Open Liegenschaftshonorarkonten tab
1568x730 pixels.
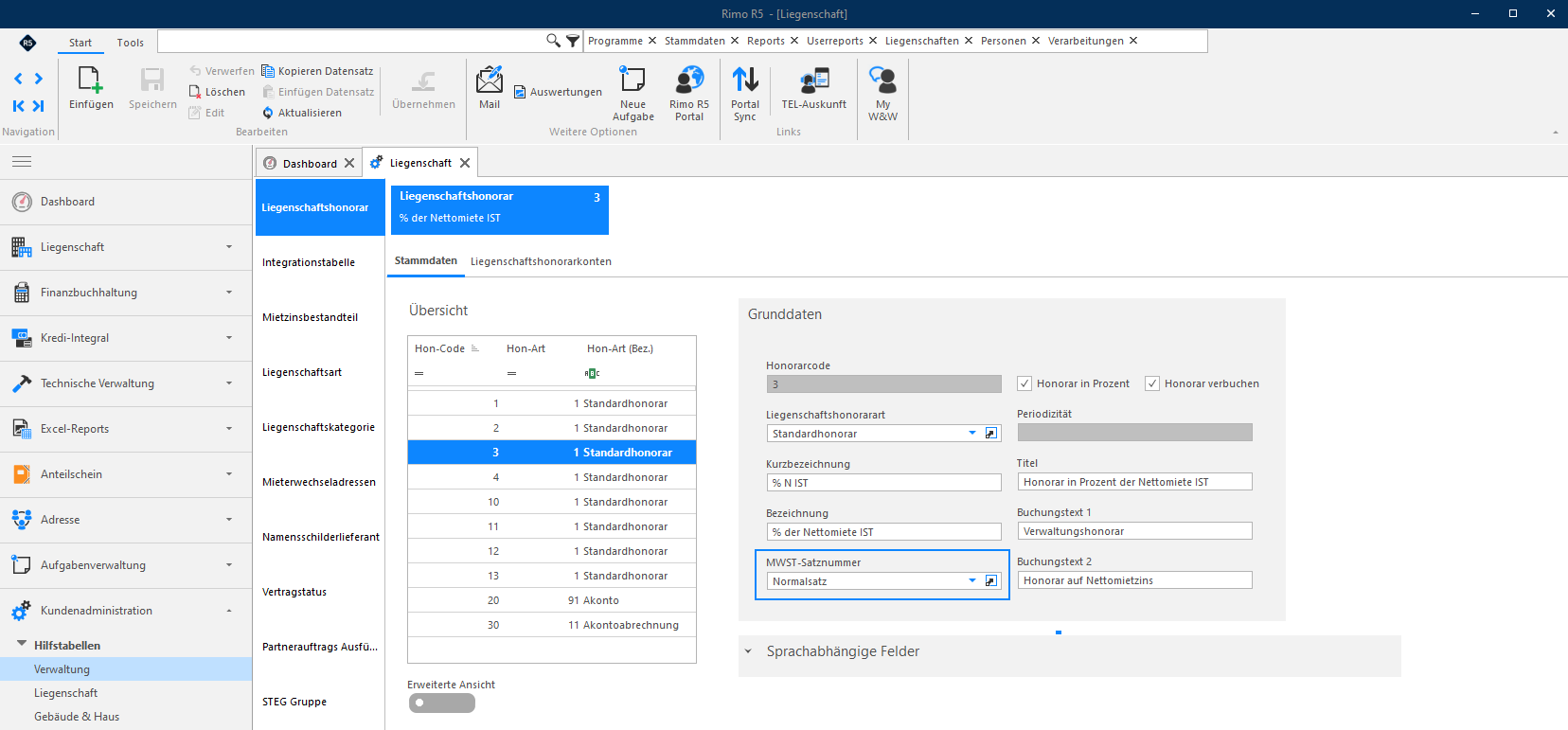[x=541, y=261]
